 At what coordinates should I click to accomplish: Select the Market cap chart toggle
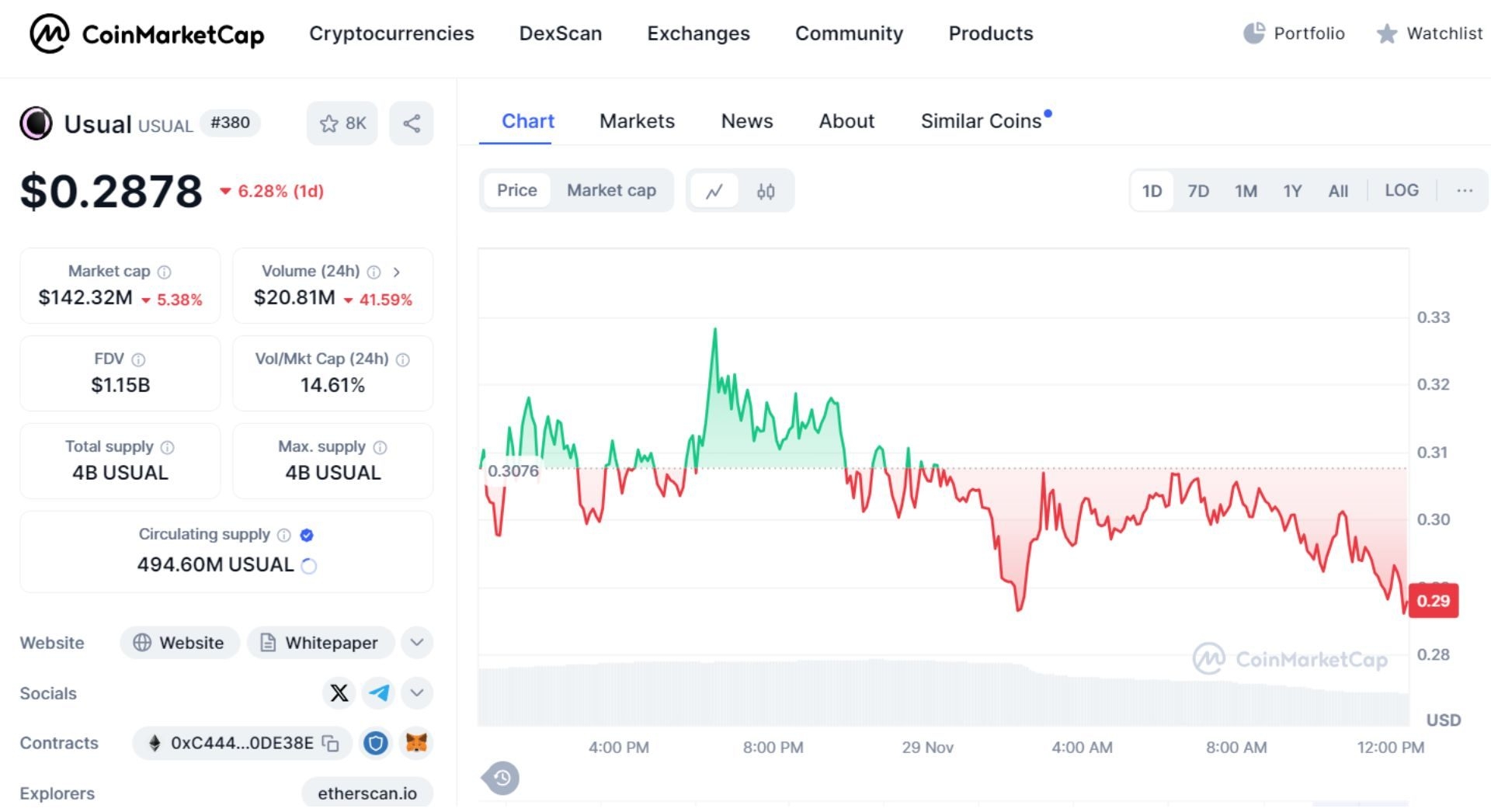pyautogui.click(x=611, y=190)
